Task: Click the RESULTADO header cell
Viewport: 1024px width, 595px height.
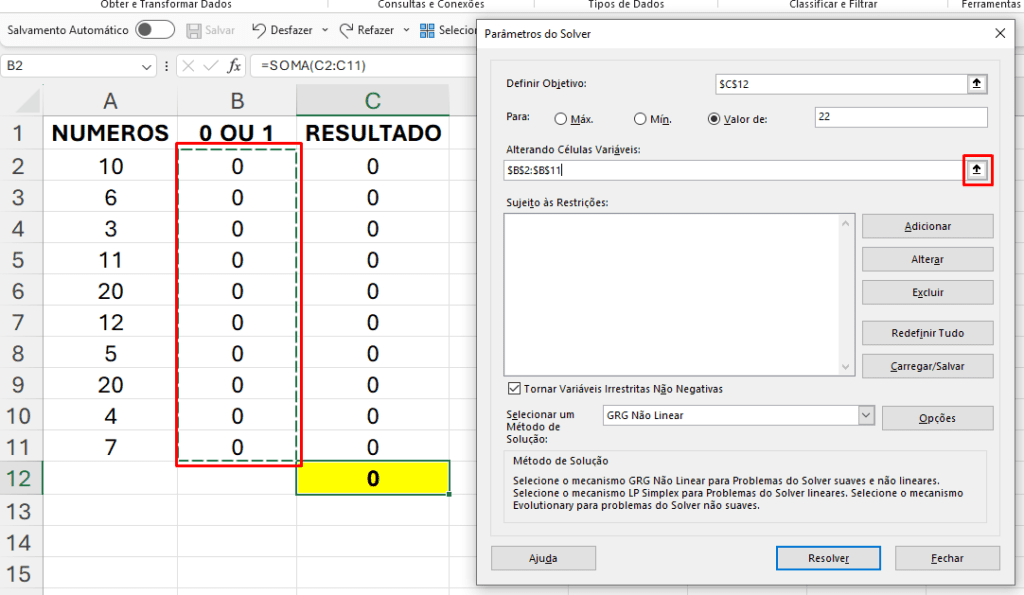Action: point(373,133)
